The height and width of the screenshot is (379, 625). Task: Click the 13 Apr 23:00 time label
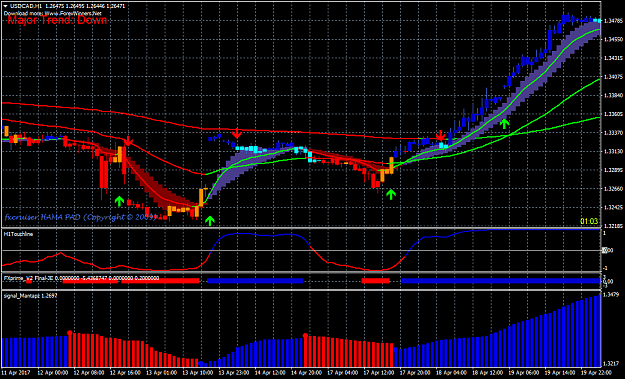233,373
